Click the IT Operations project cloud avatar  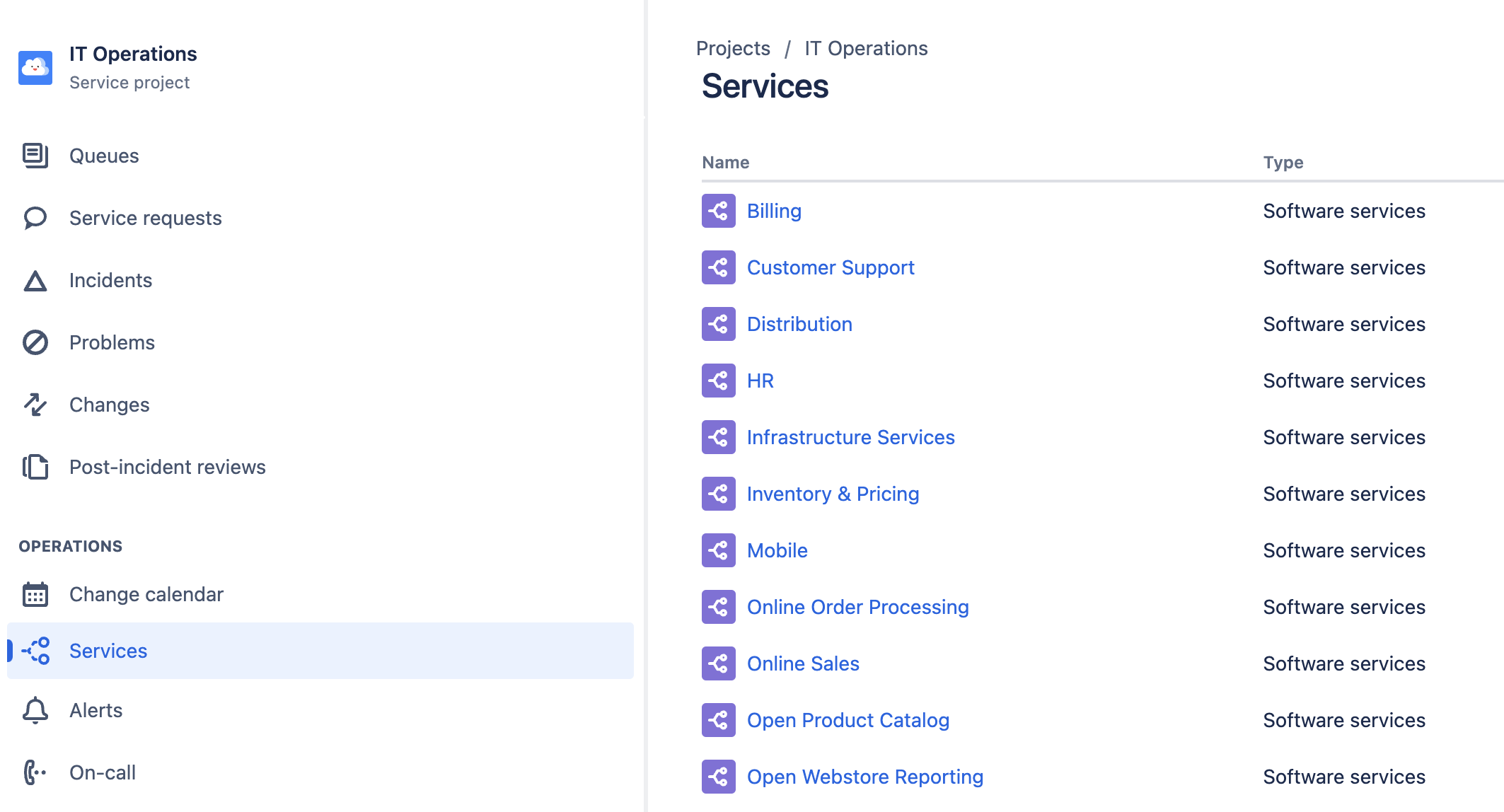click(x=35, y=68)
